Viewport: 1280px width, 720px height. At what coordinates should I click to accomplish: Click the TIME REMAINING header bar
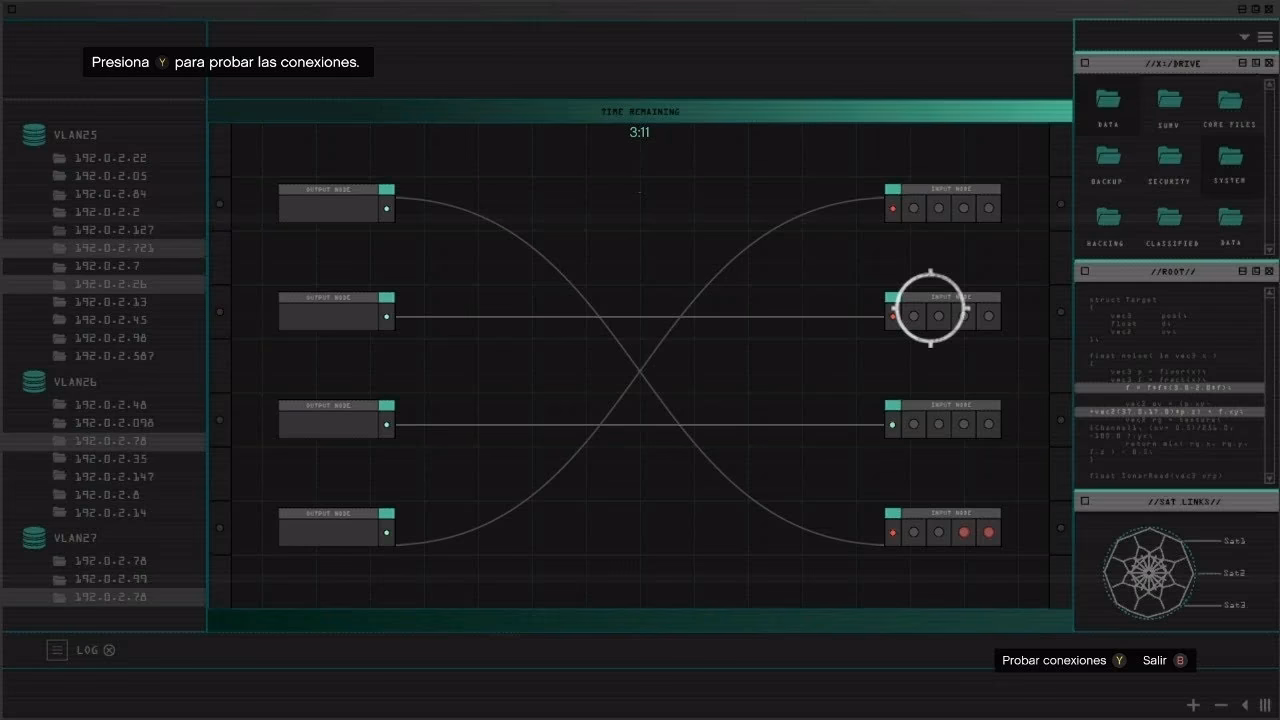click(x=640, y=111)
